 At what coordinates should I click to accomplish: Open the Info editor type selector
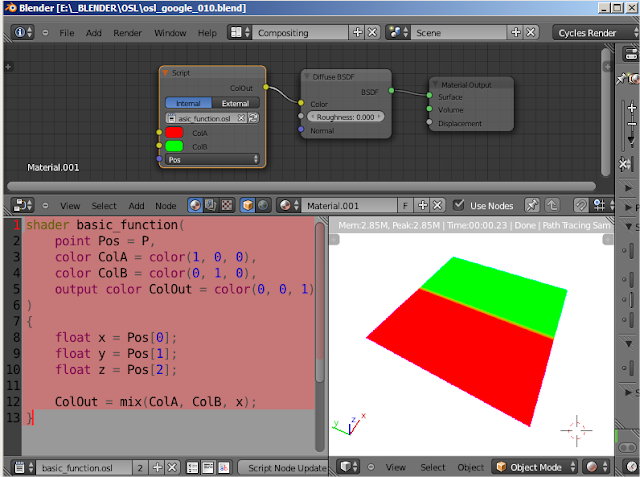[x=22, y=32]
